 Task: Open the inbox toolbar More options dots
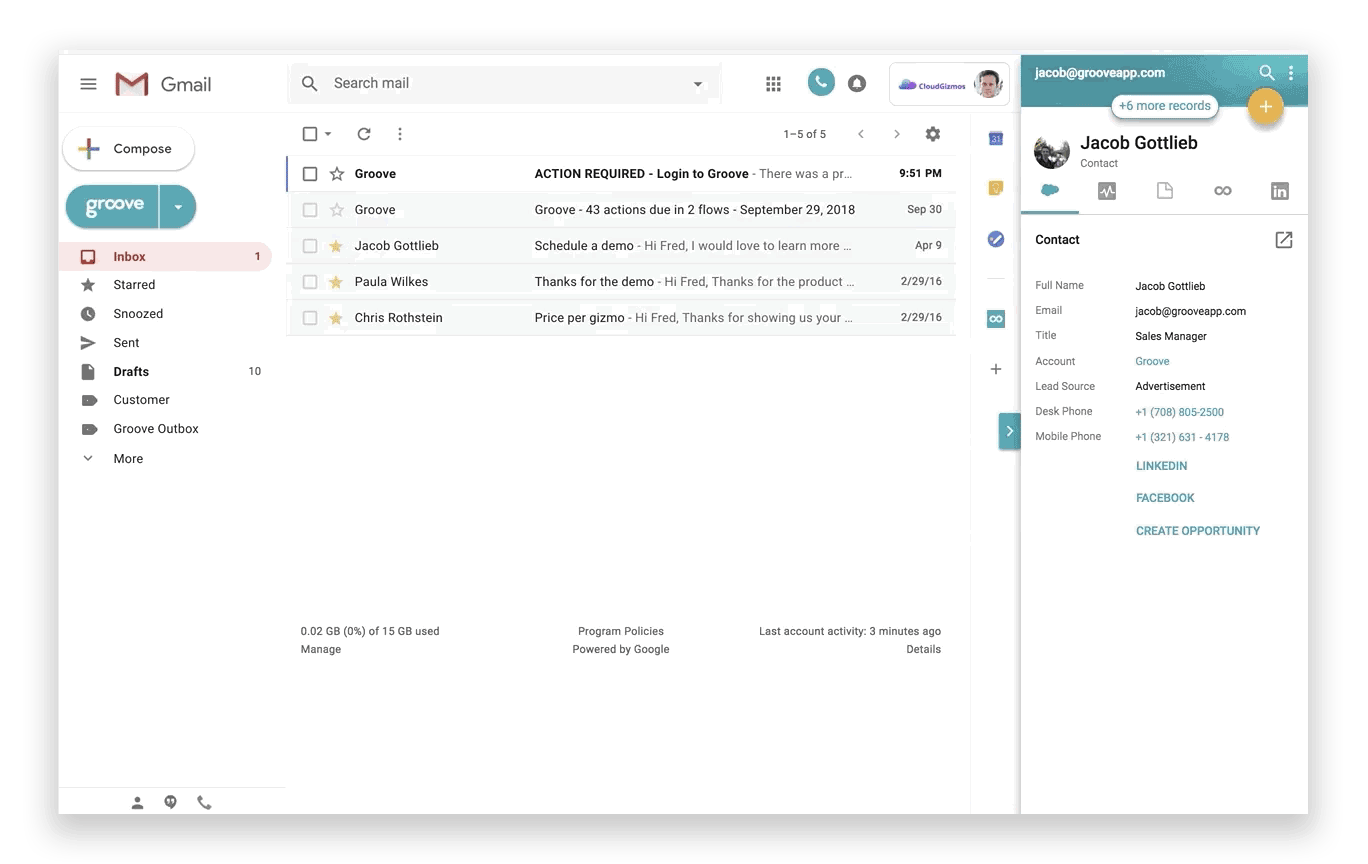(x=400, y=134)
